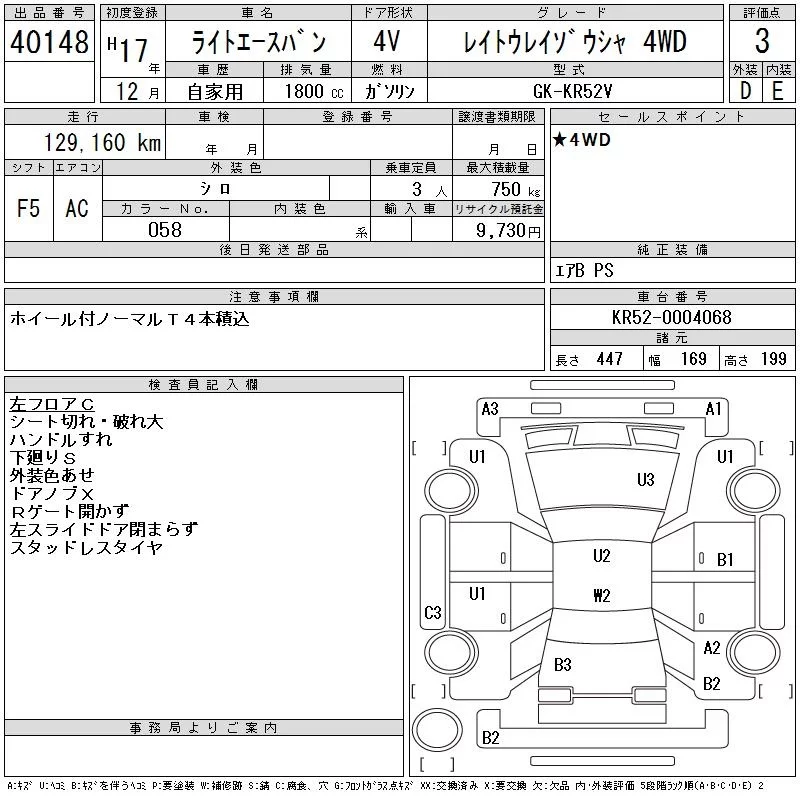Click note ハンドルすれ
Viewport: 800px width, 800px height.
pyautogui.click(x=61, y=440)
